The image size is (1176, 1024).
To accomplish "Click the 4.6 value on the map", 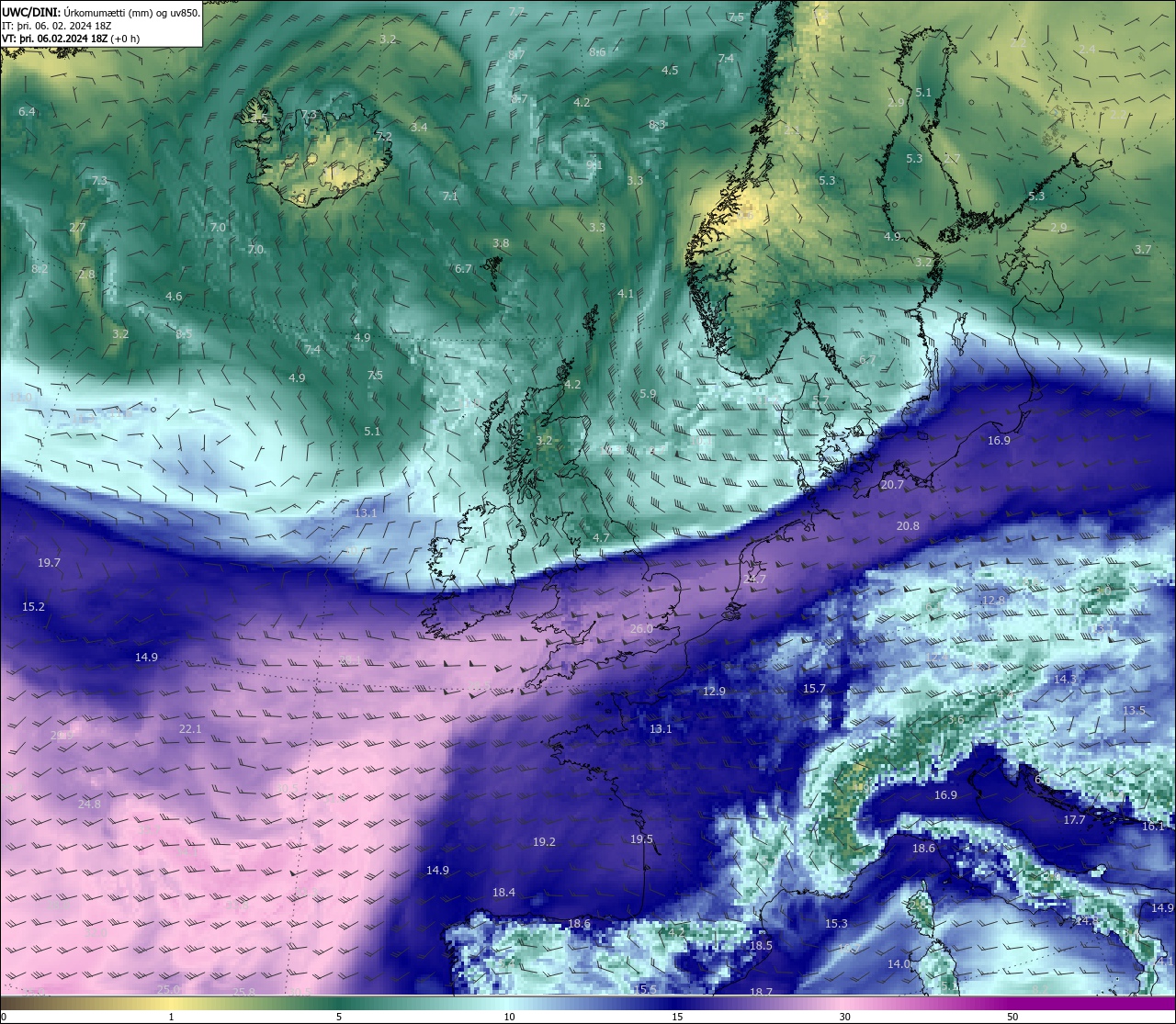I will point(174,297).
